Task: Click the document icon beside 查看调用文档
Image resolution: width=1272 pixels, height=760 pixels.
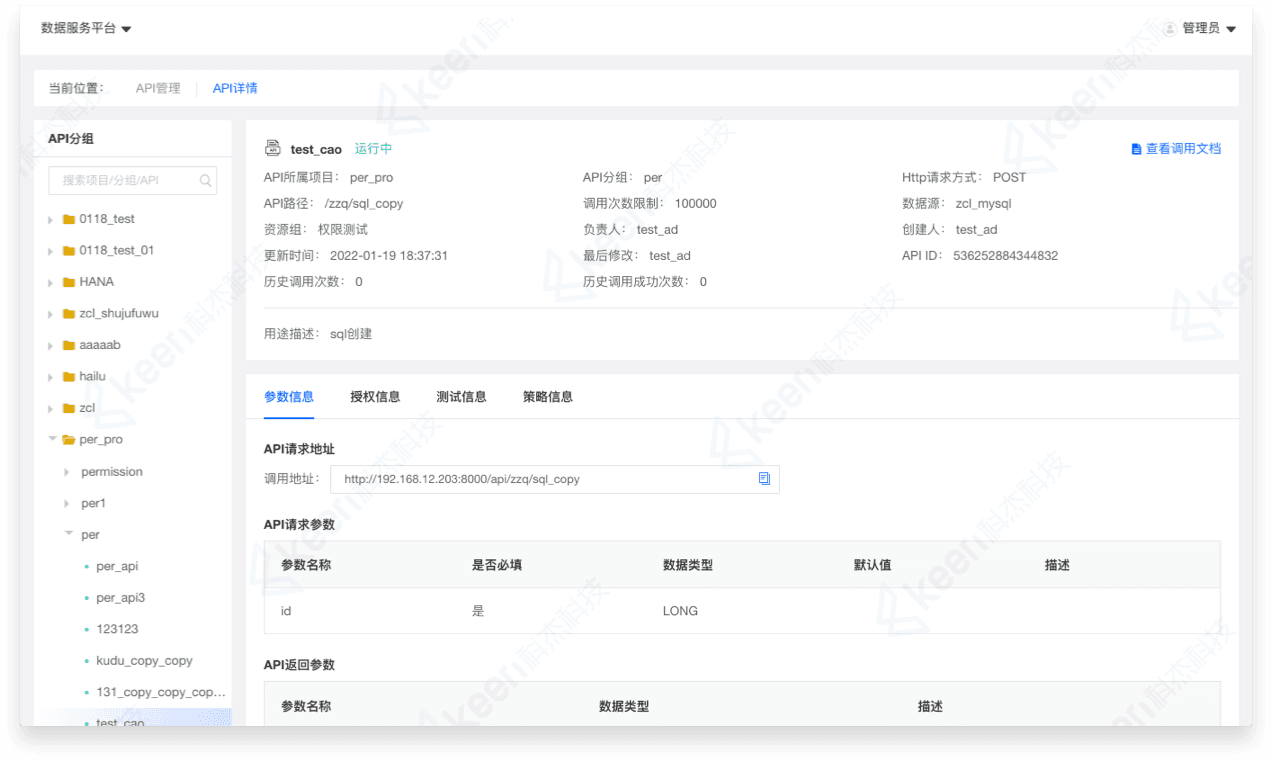Action: coord(1136,149)
